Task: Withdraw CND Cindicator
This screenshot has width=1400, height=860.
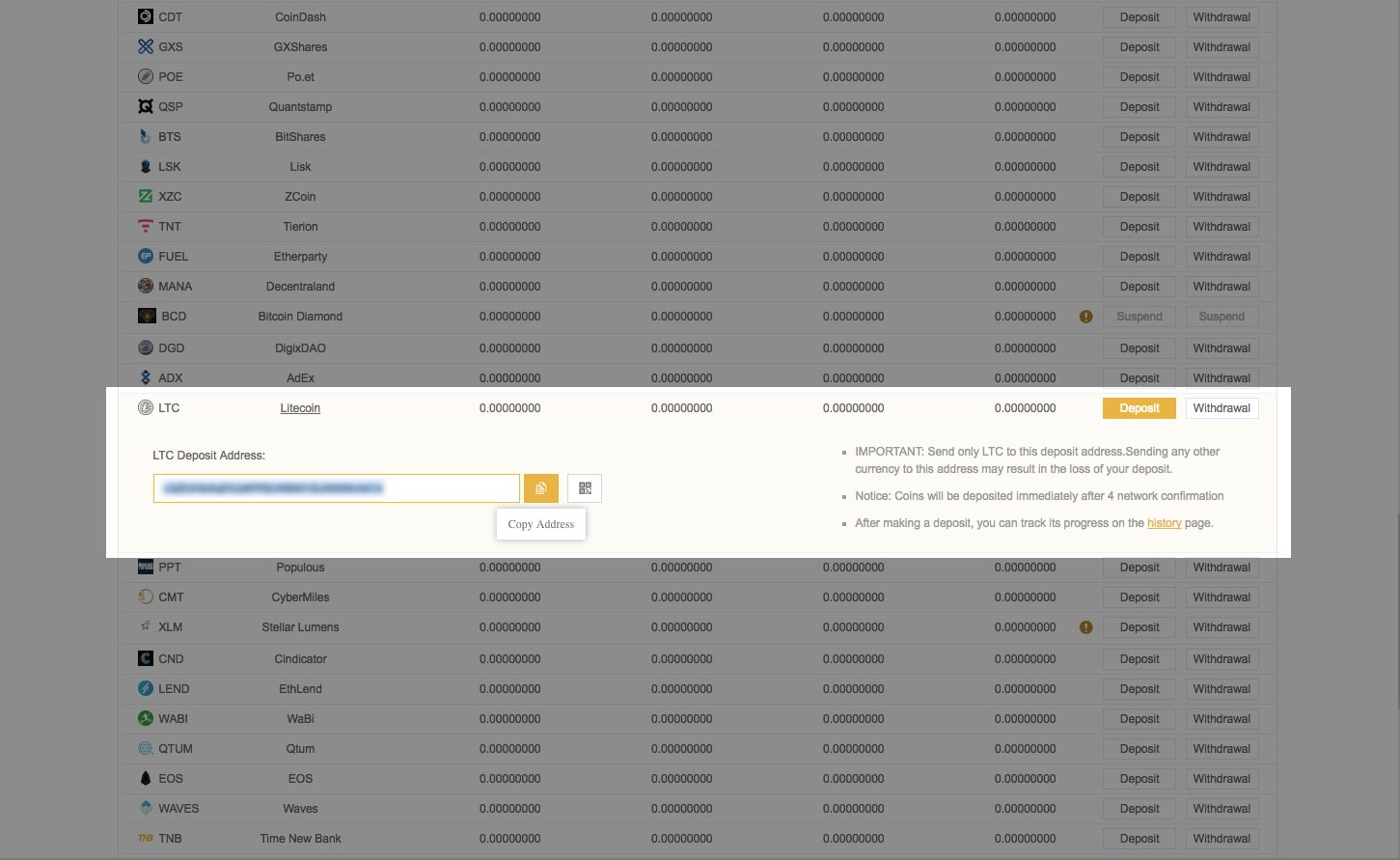Action: tap(1222, 659)
